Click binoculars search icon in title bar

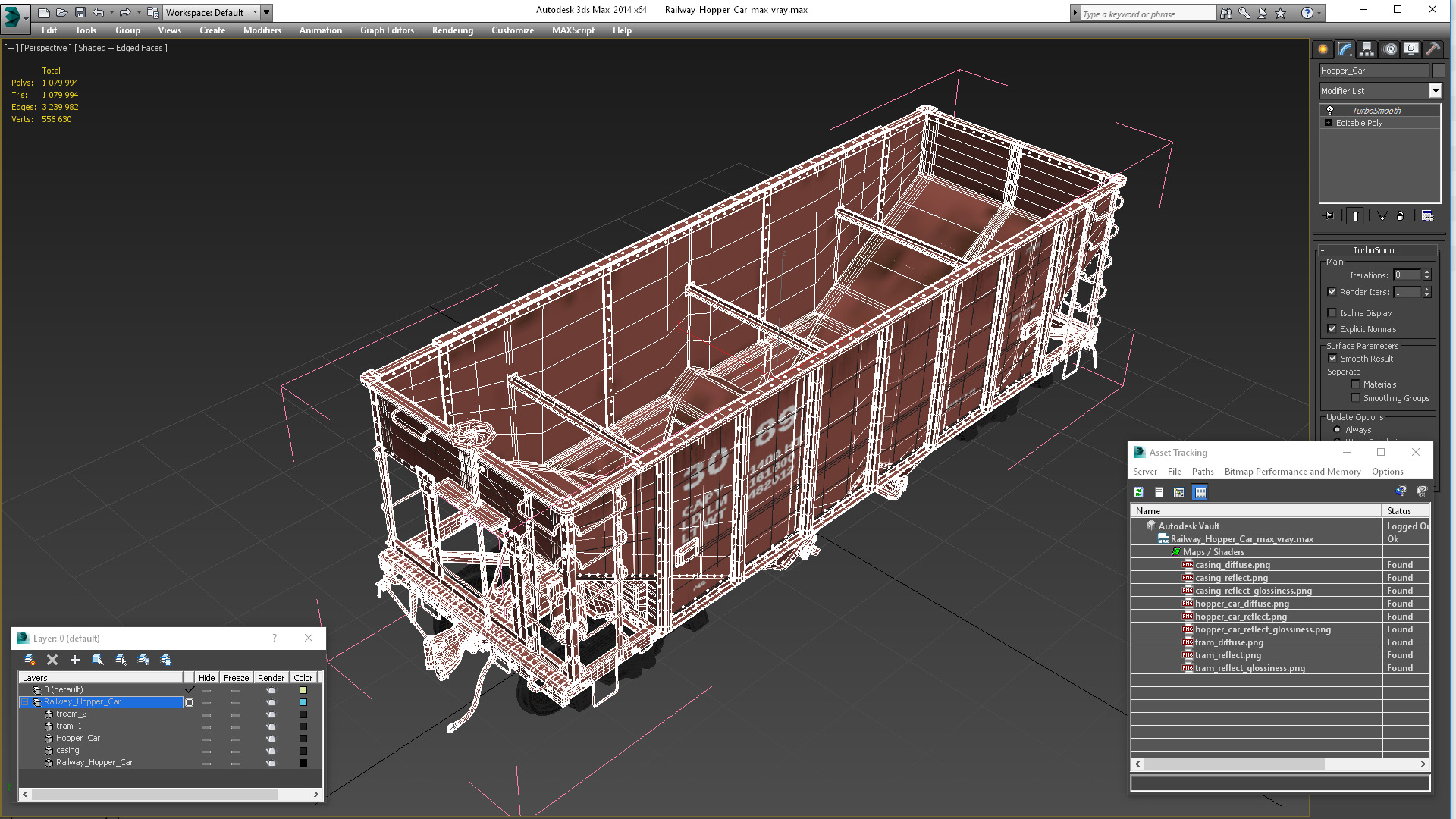pyautogui.click(x=1226, y=13)
